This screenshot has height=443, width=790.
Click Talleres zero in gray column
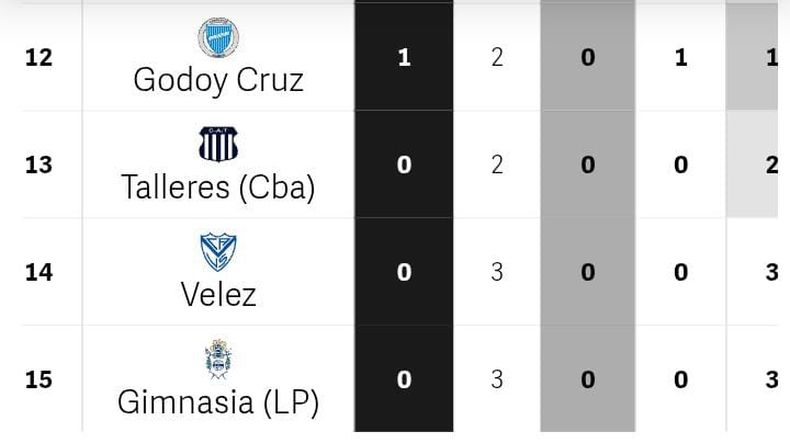click(x=588, y=165)
